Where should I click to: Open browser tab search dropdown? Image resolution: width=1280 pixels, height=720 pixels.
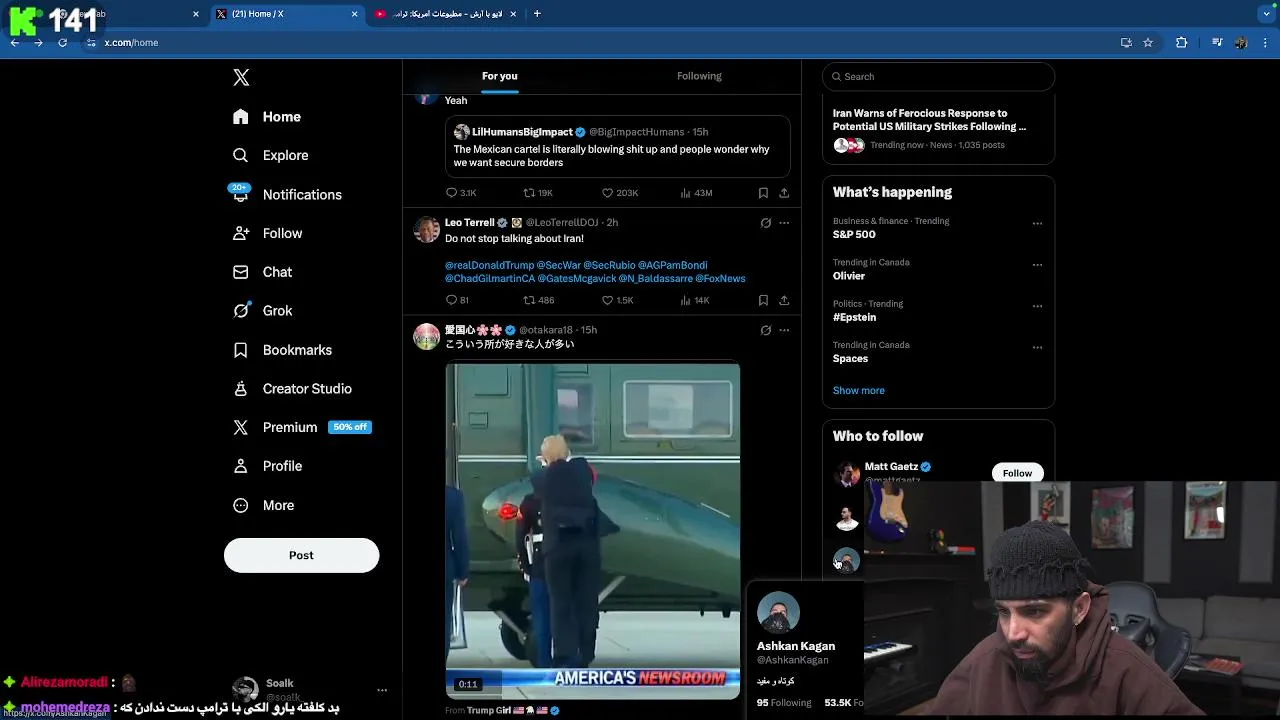click(1267, 14)
